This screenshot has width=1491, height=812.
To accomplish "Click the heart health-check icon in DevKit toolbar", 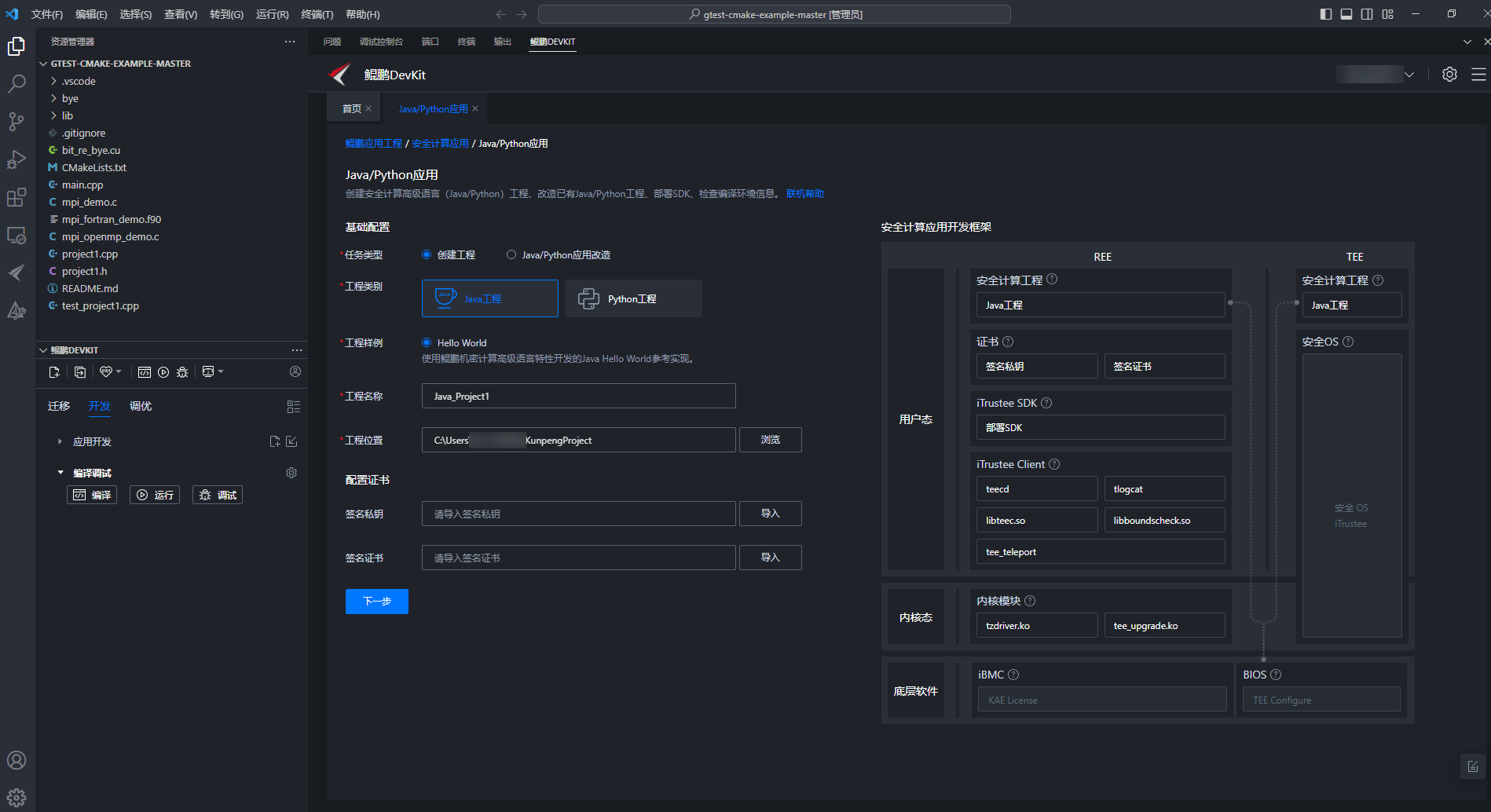I will [x=106, y=372].
